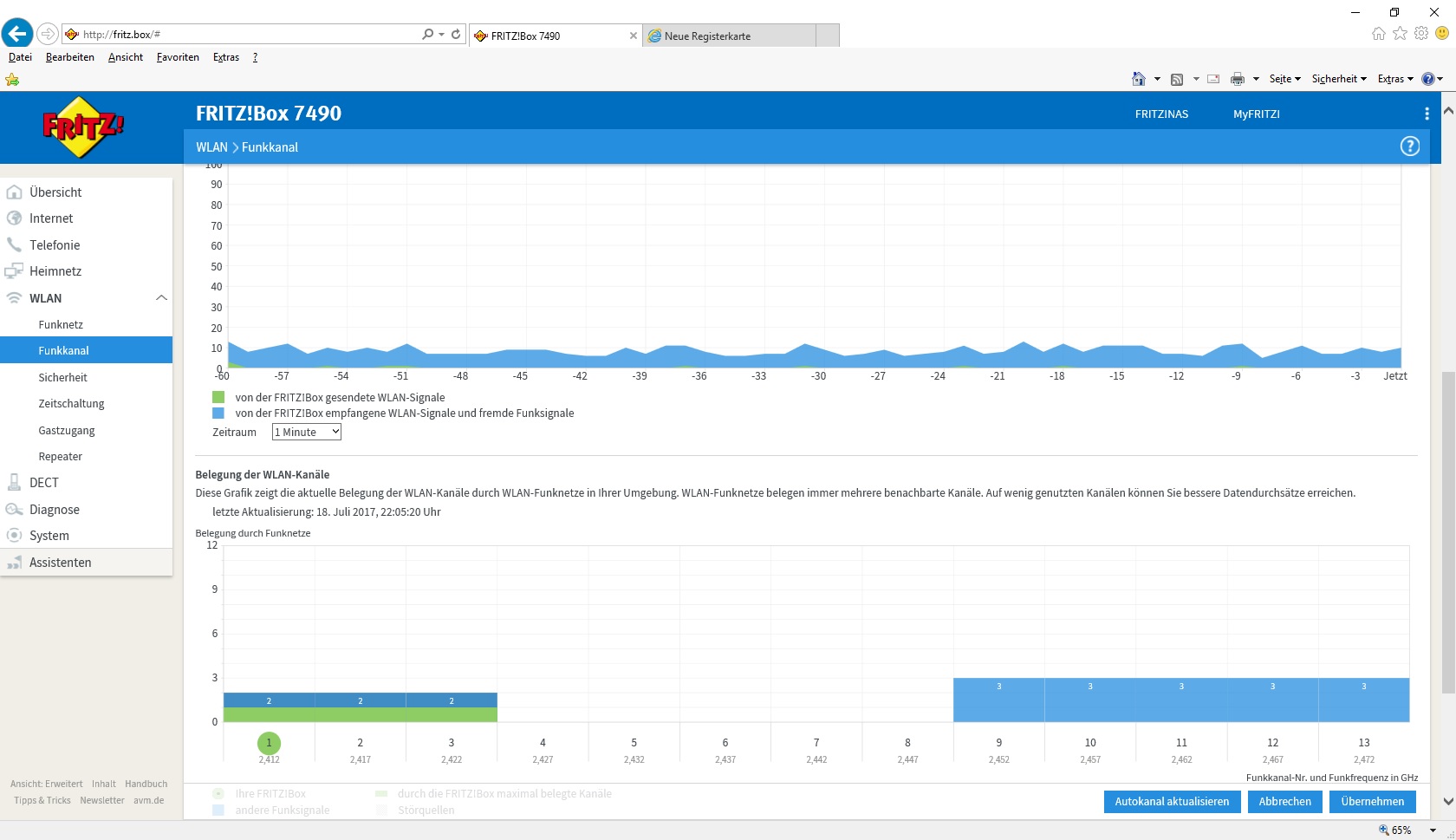Open the Assistenten icon
The width and height of the screenshot is (1456, 840).
pyautogui.click(x=14, y=563)
